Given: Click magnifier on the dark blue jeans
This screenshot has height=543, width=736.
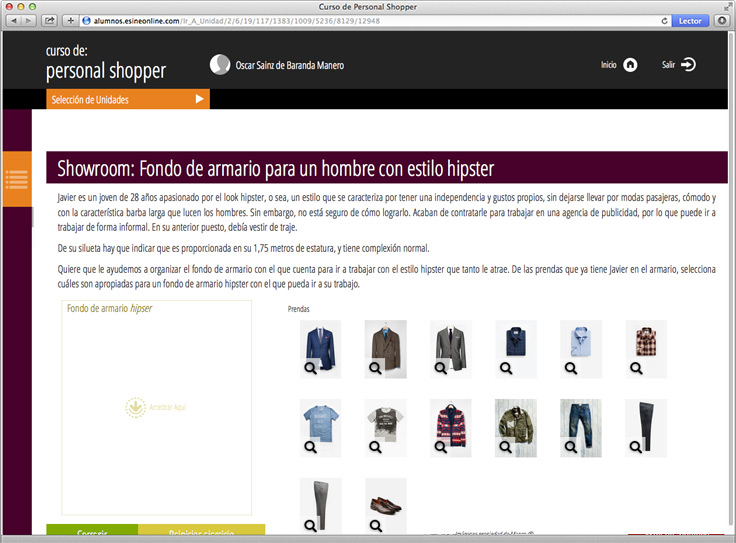Looking at the screenshot, I should coord(571,447).
